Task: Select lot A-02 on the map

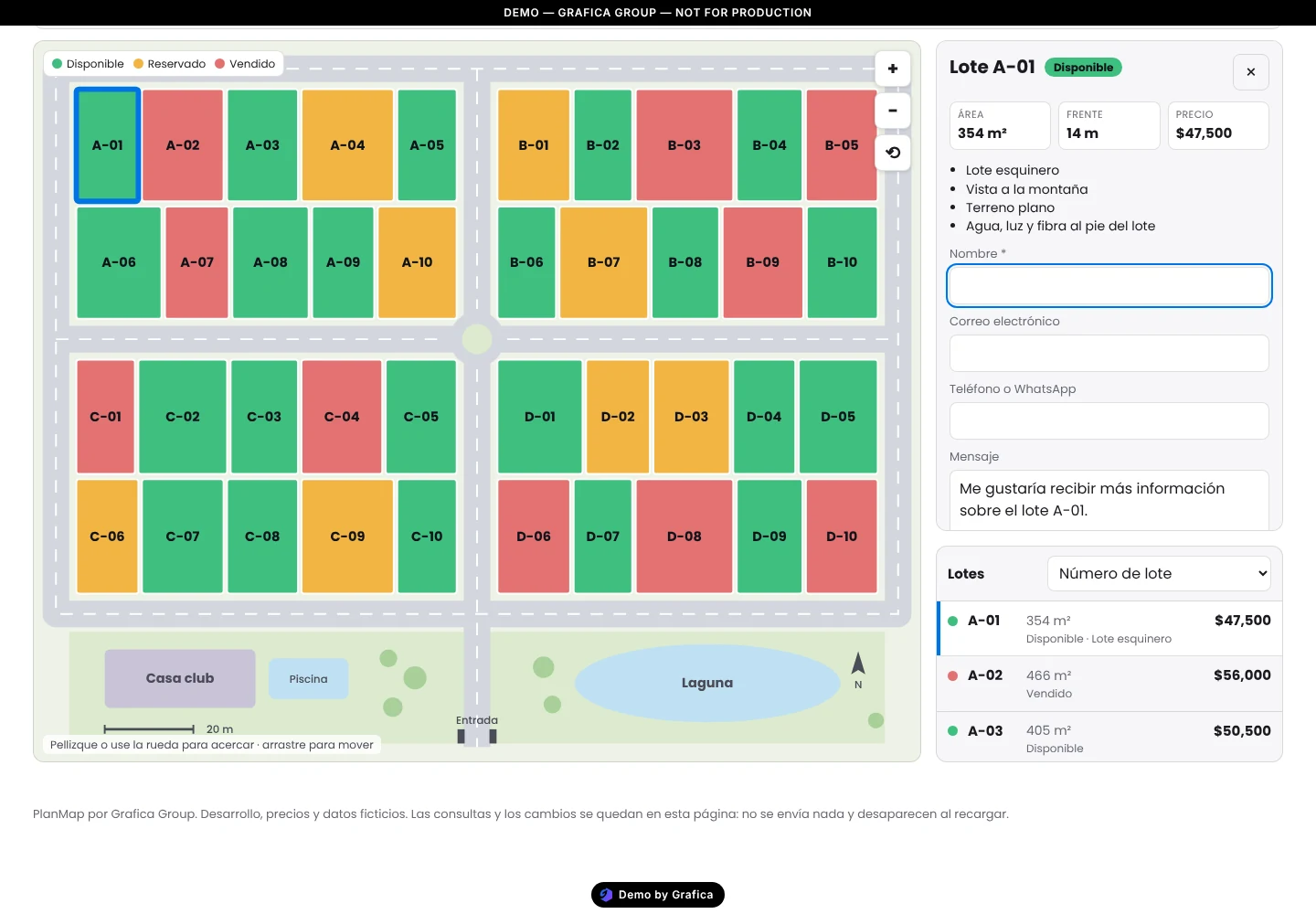Action: (183, 144)
